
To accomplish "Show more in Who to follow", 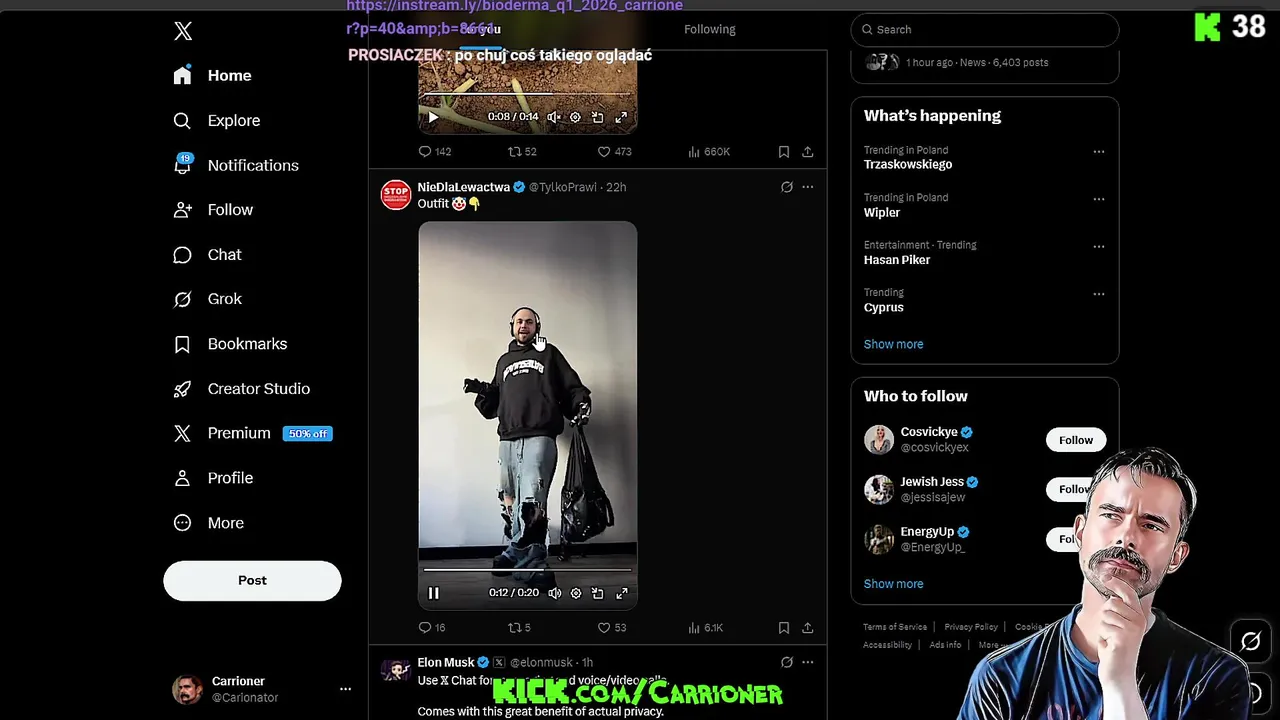I will click(x=894, y=584).
